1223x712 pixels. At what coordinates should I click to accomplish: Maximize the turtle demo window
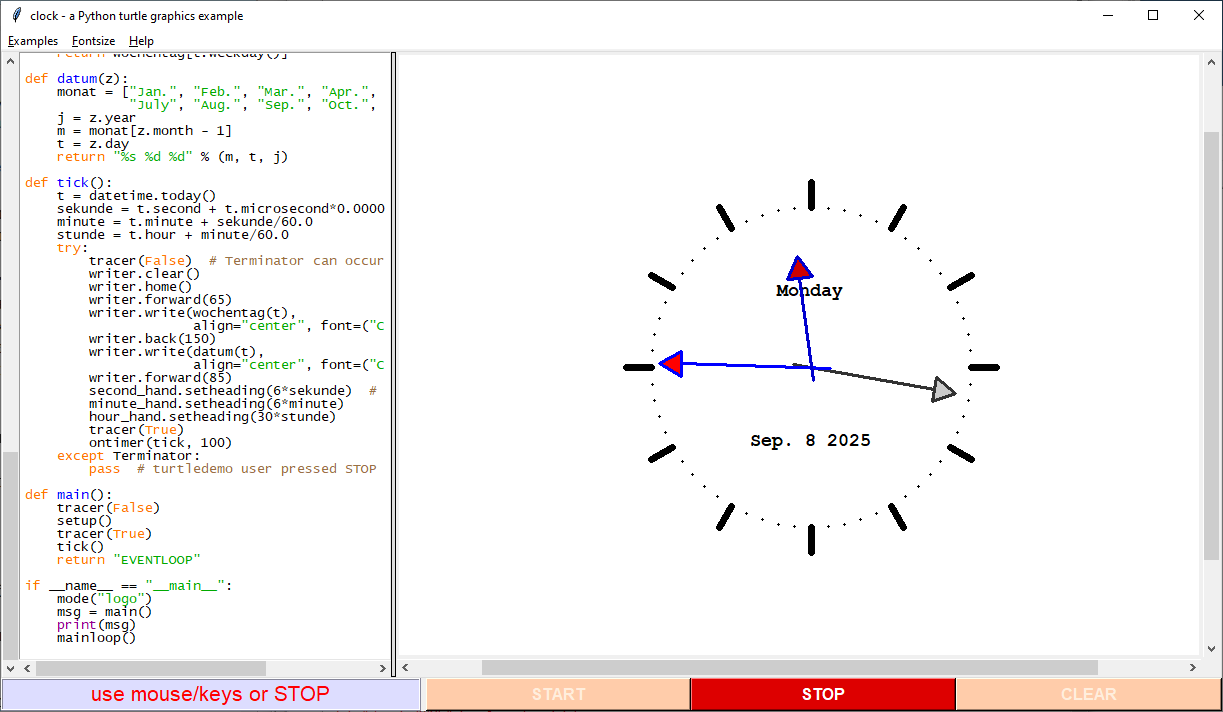click(x=1153, y=16)
